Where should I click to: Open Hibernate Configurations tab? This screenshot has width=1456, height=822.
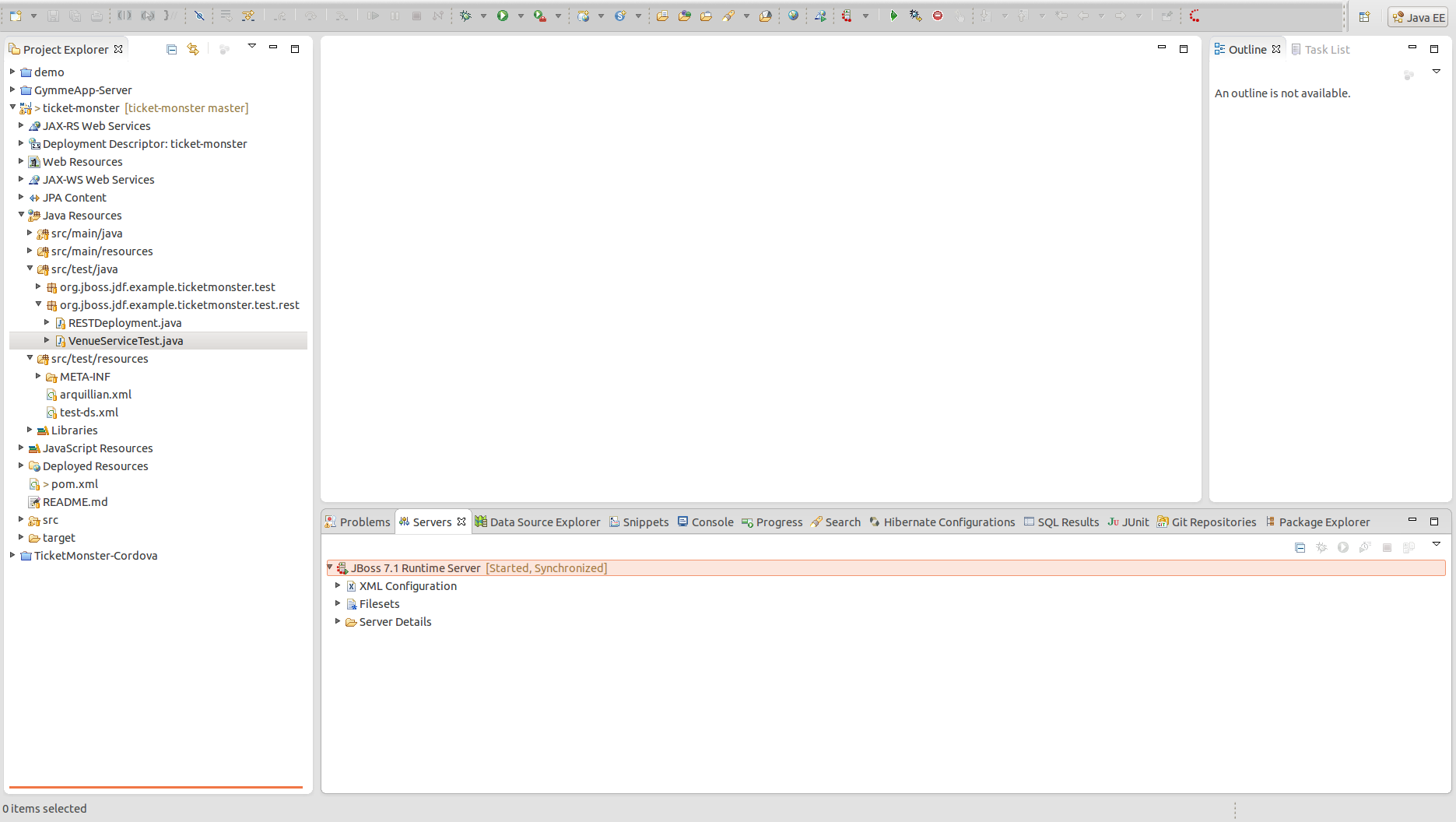942,522
